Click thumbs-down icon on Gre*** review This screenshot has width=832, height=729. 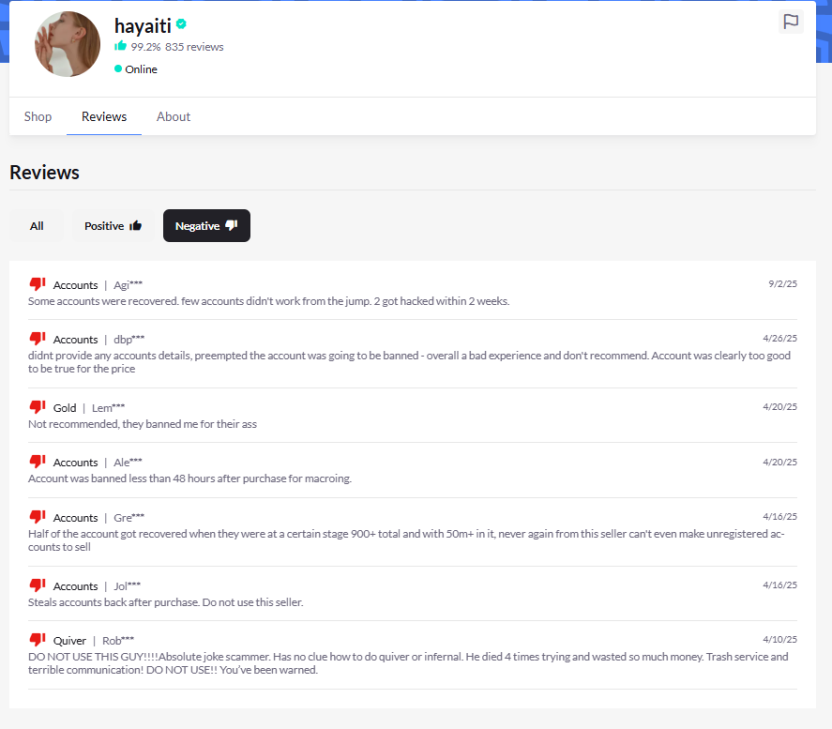click(37, 516)
